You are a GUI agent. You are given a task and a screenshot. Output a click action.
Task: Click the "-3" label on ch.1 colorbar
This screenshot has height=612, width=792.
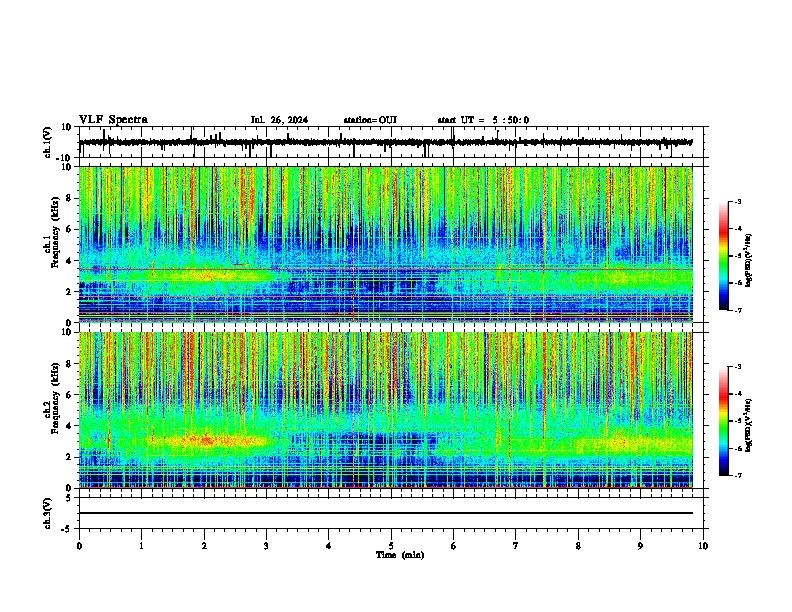[737, 202]
